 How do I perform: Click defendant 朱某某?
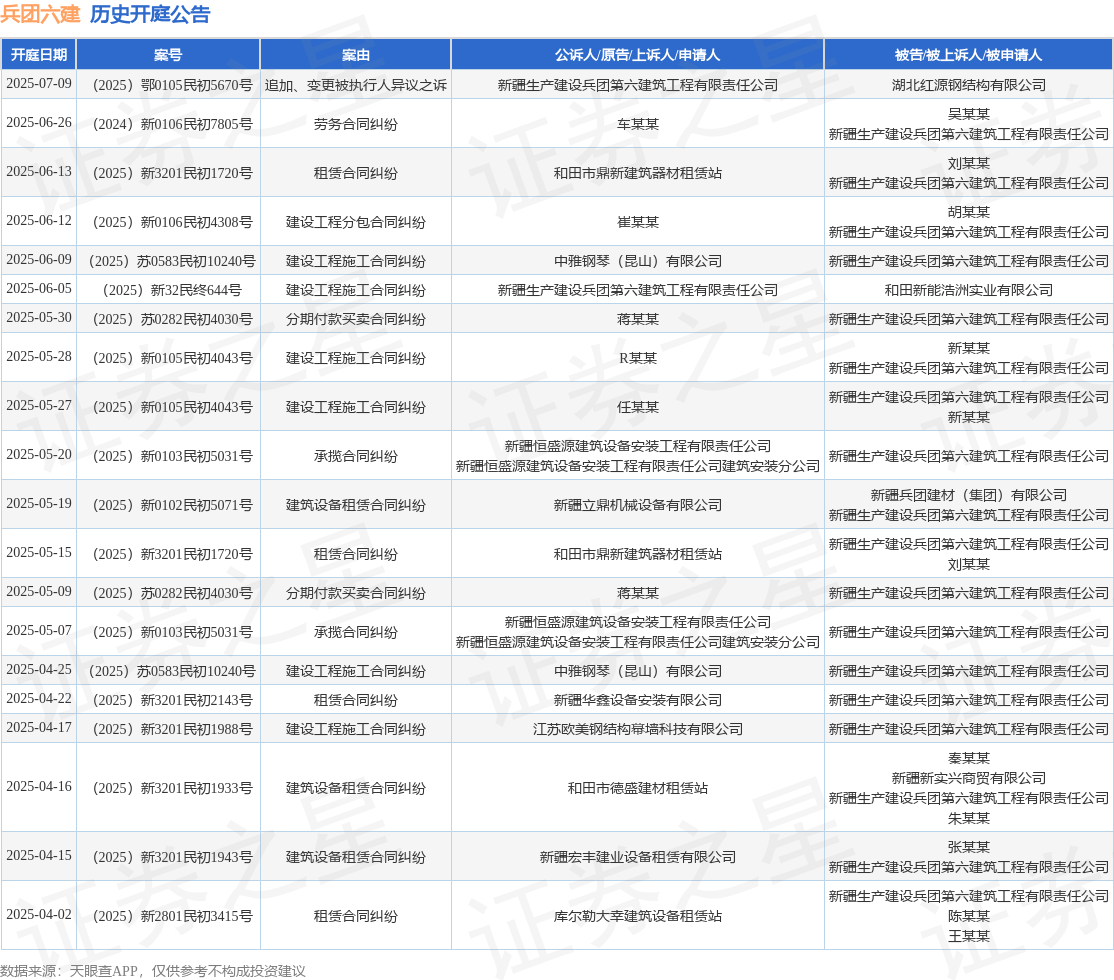(968, 819)
